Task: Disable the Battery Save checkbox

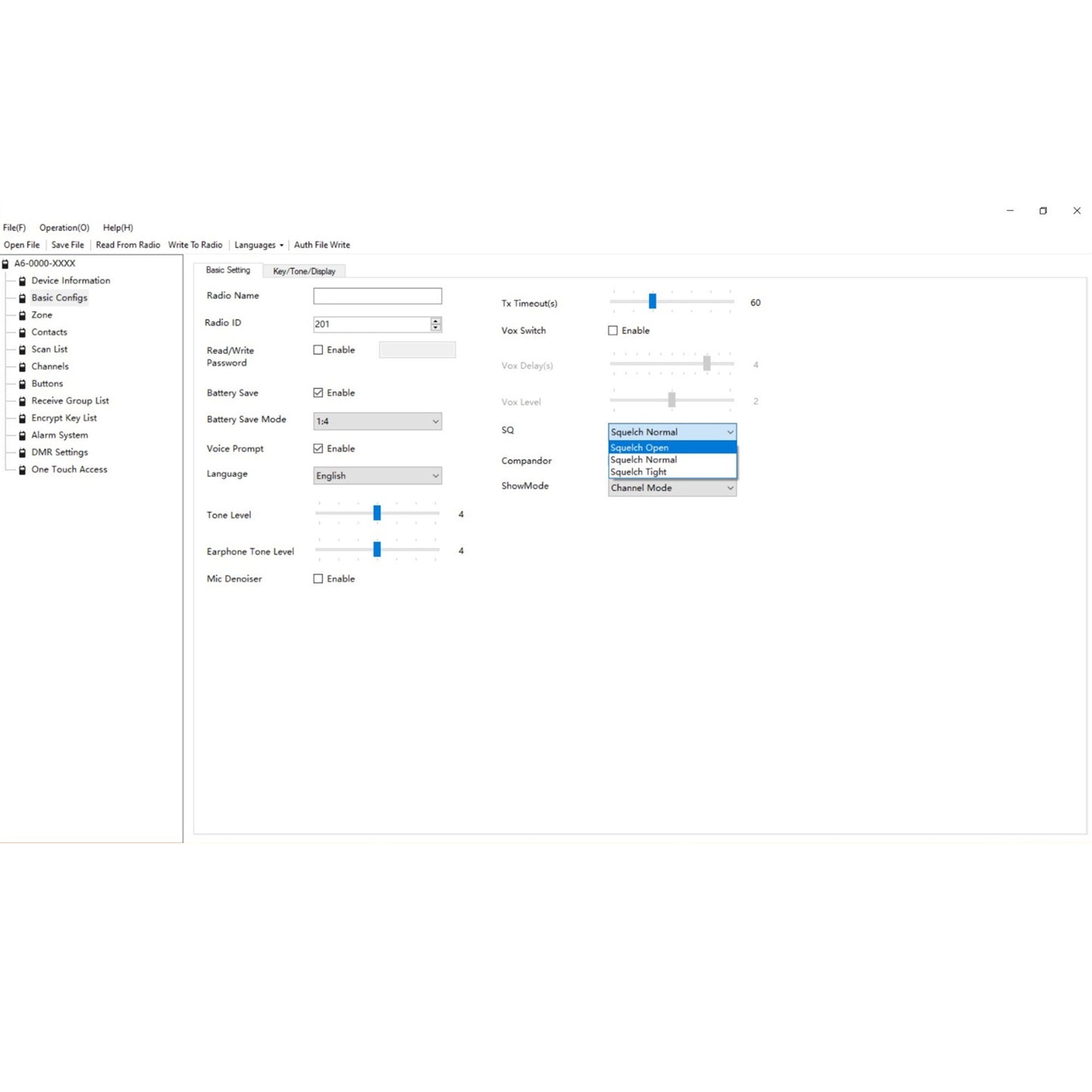Action: [318, 393]
